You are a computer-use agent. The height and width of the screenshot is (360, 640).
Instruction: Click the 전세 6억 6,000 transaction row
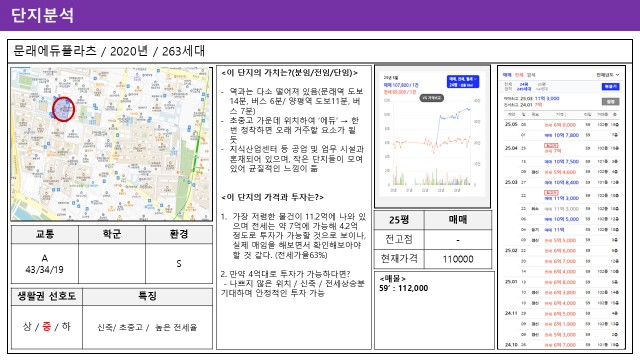[561, 251]
